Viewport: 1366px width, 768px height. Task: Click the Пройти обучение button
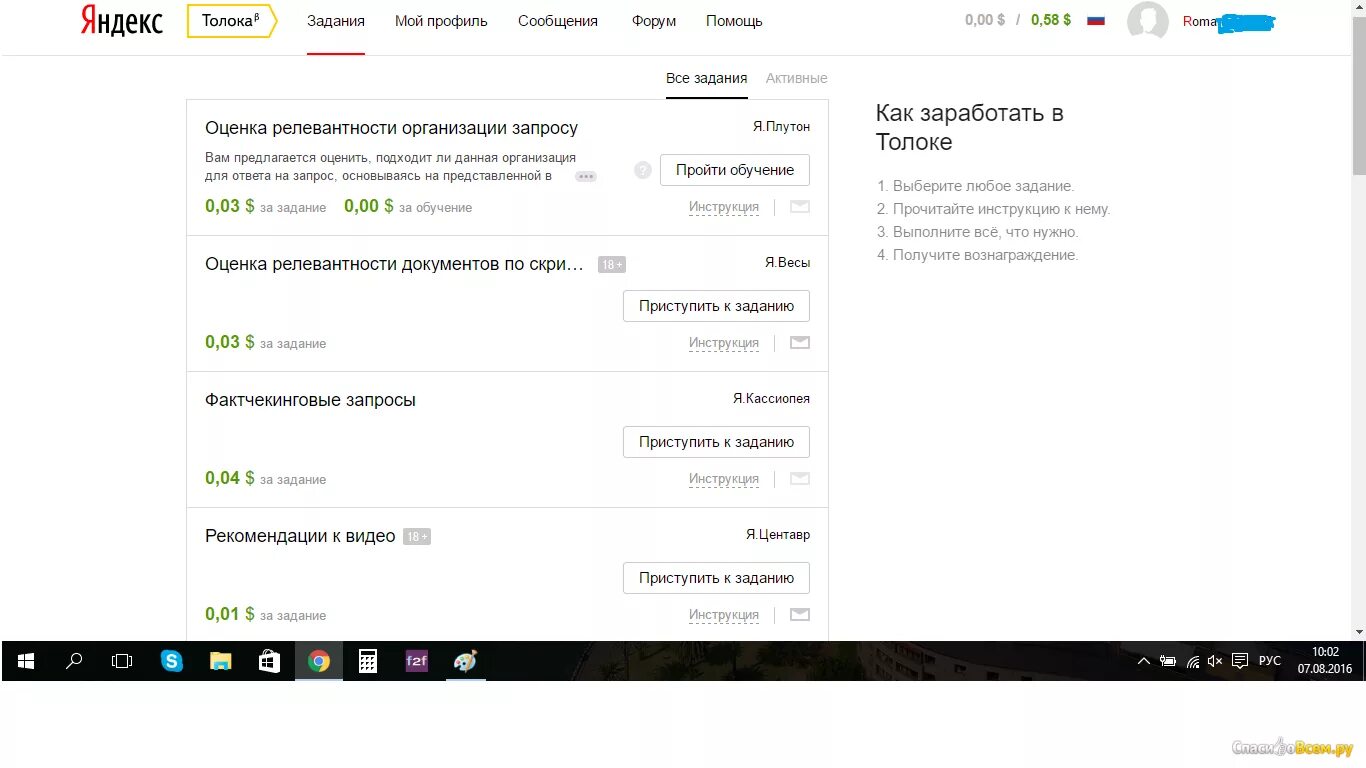(735, 170)
